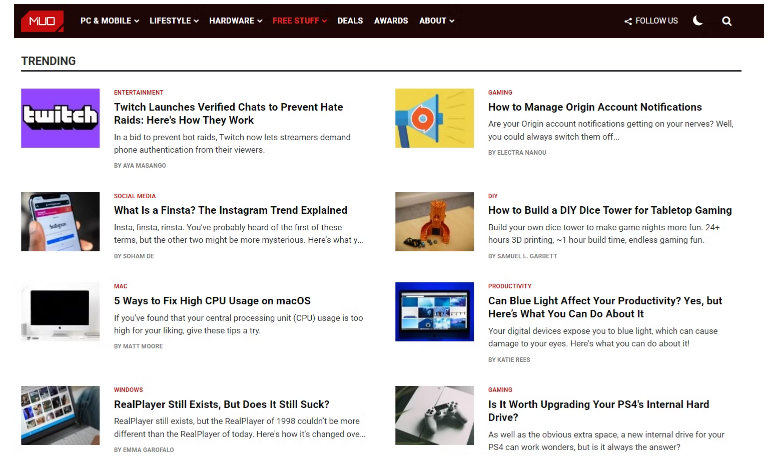Click the Gaming tag above Origin article
Screen dimensions: 779x464
500,93
